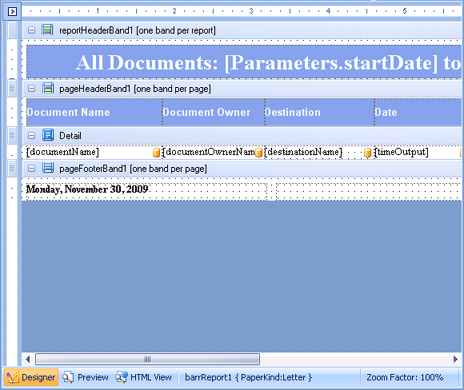Switch to the Preview tab
This screenshot has height=390, width=464.
click(x=86, y=377)
